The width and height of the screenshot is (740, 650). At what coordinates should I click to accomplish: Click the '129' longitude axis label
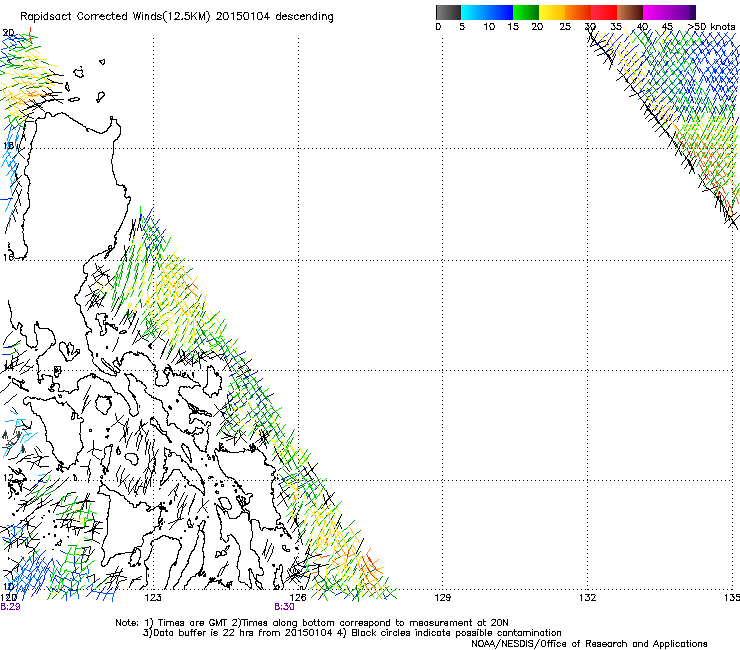(442, 598)
